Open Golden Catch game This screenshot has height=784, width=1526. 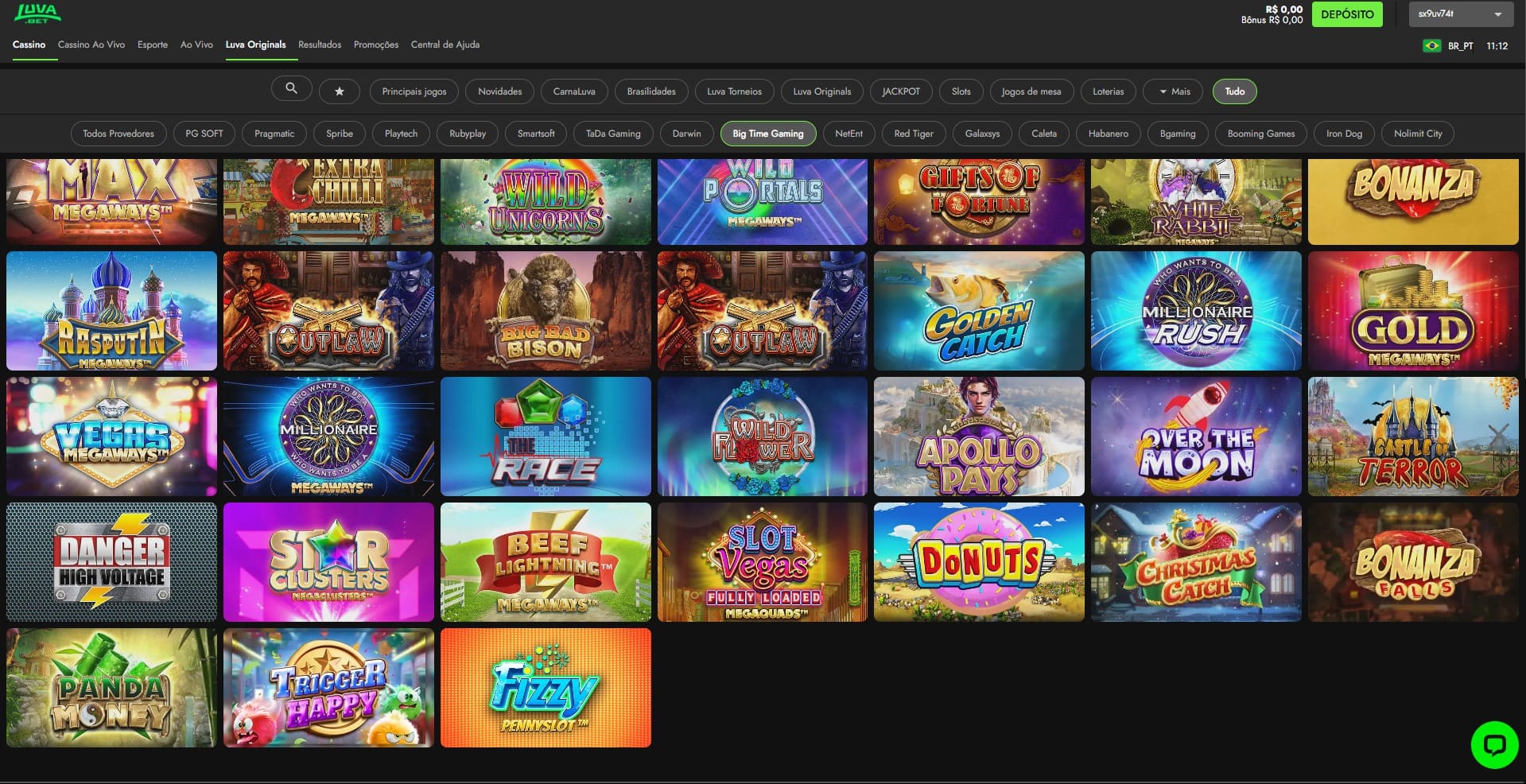coord(979,311)
